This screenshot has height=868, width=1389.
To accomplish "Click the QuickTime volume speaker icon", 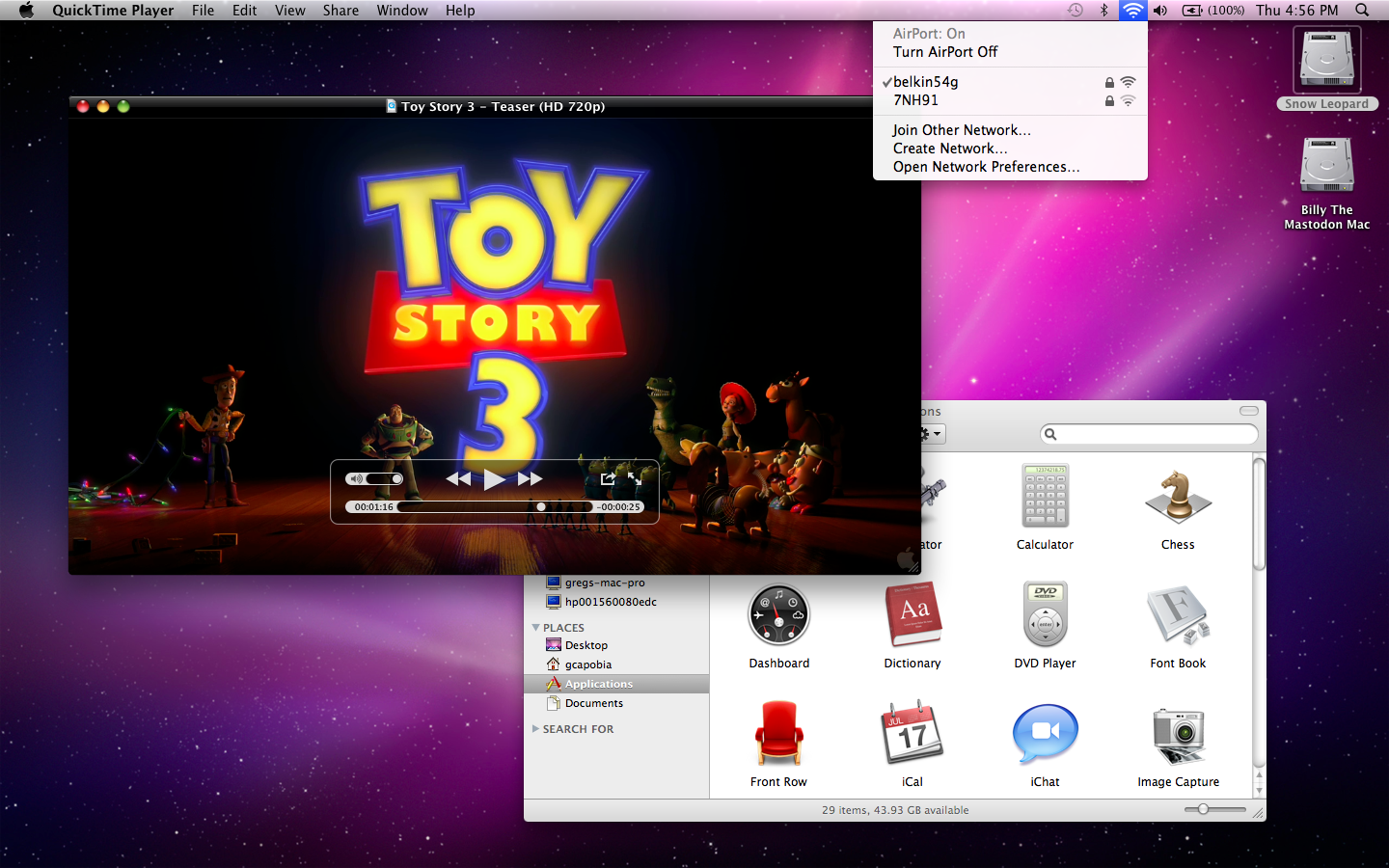I will tap(356, 478).
